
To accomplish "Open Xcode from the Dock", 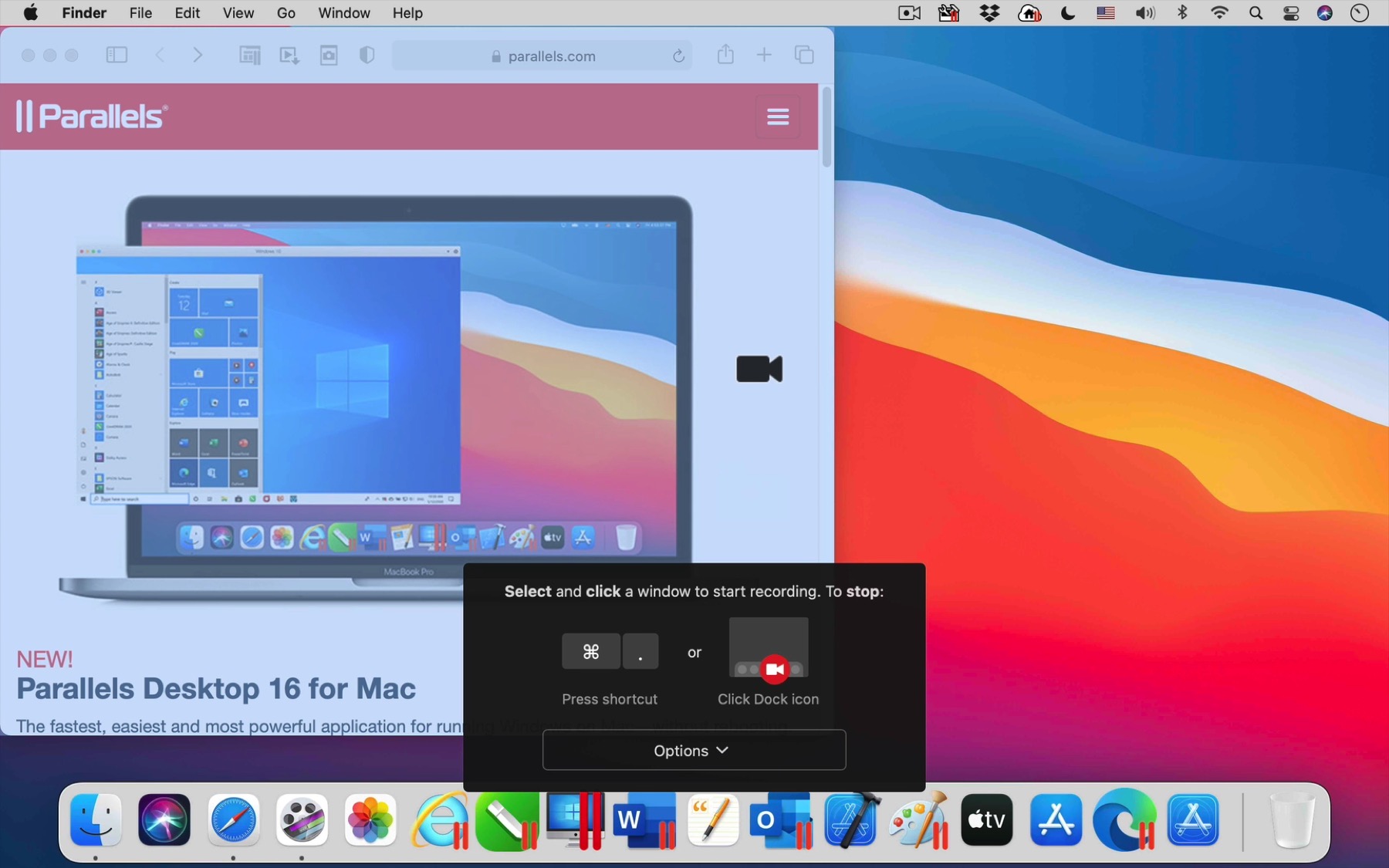I will tap(851, 820).
